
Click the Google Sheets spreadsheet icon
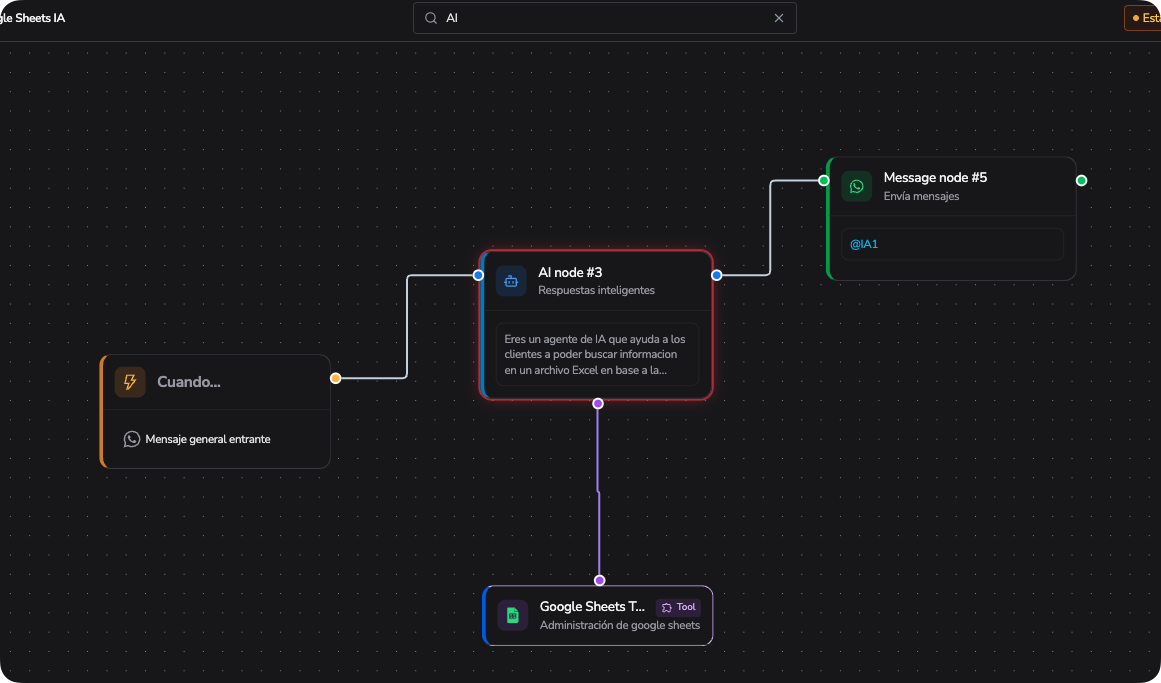[x=512, y=615]
